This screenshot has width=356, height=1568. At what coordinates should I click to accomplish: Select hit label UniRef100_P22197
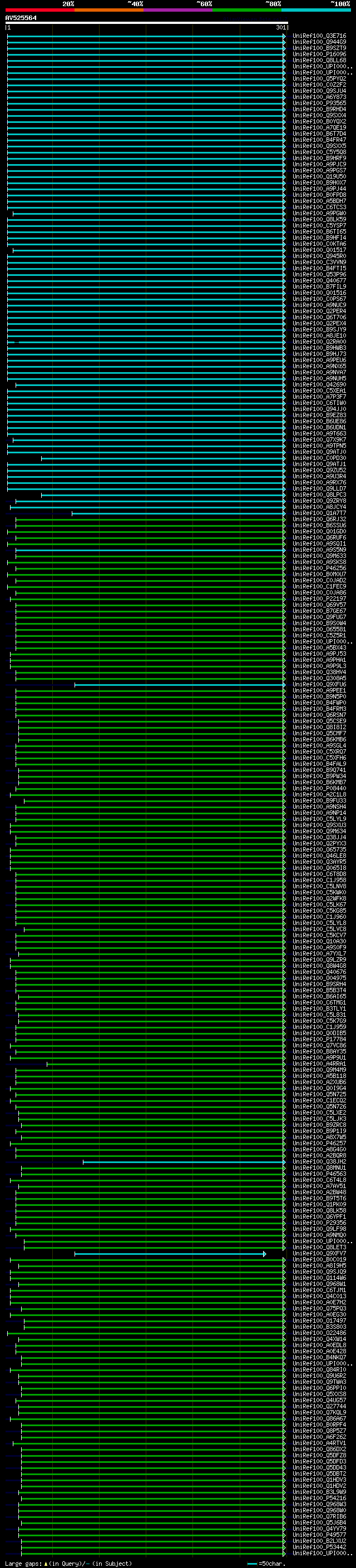(319, 598)
